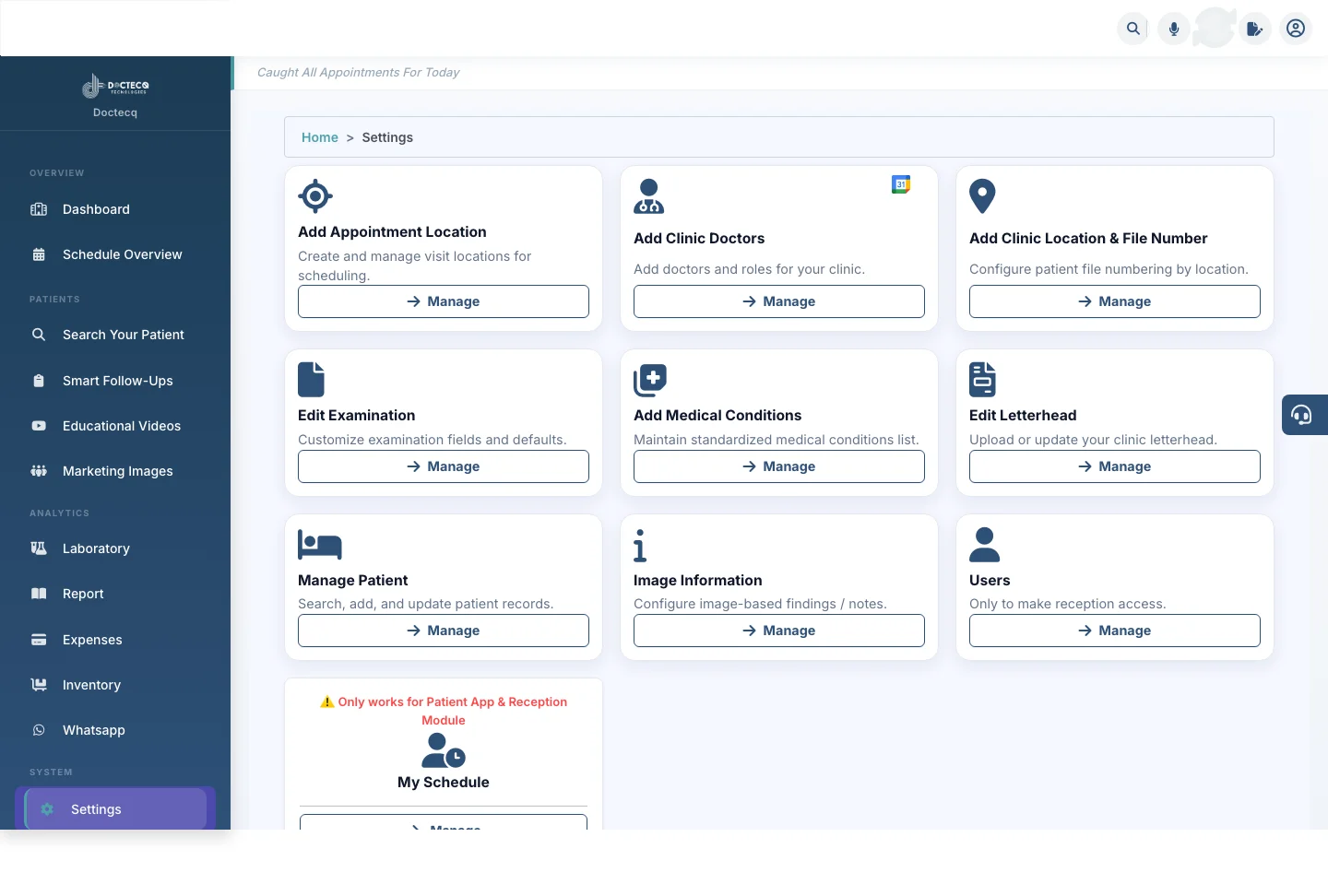This screenshot has width=1328, height=896.
Task: Click the people icon beside Marketing Images
Action: point(39,471)
